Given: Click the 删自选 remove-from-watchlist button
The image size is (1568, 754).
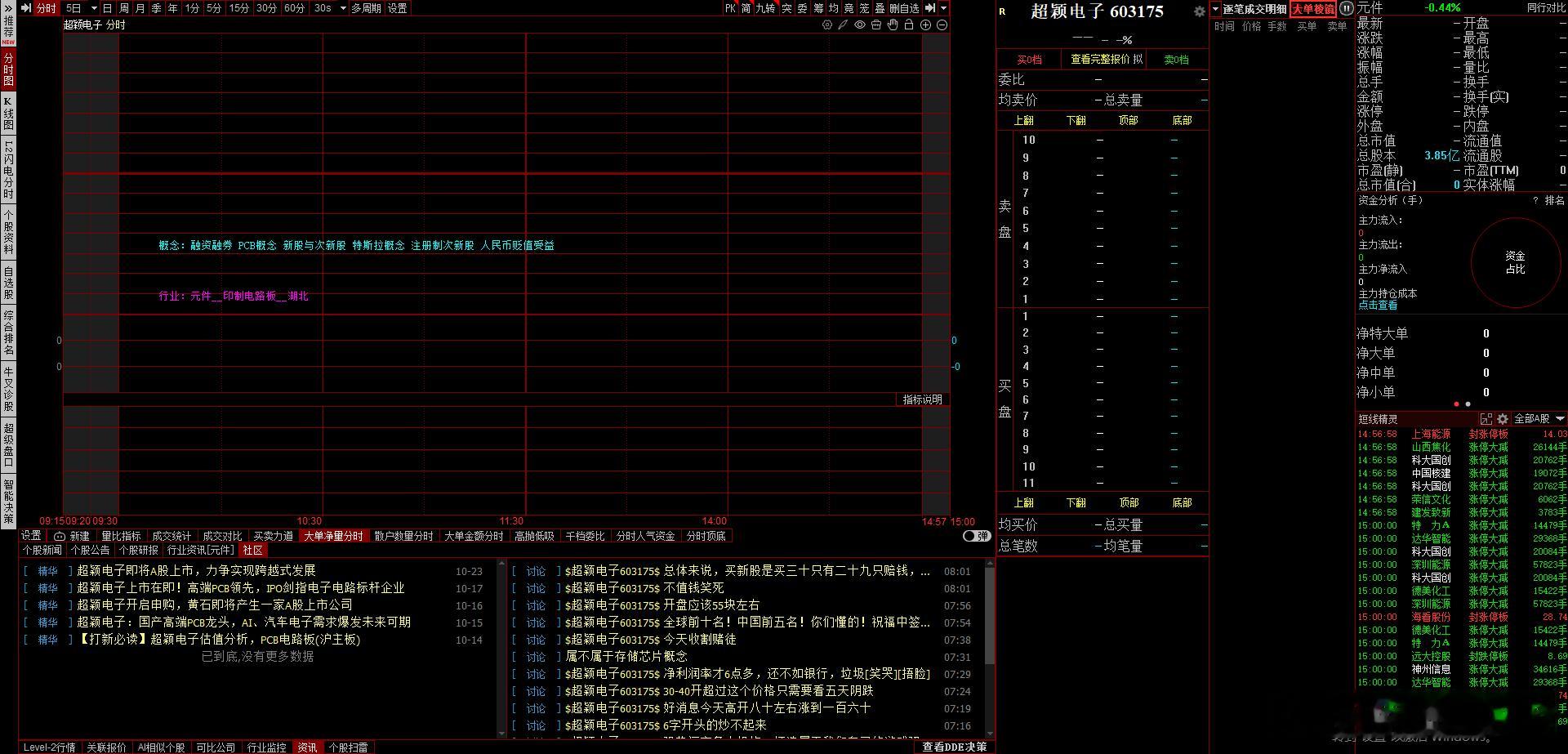Looking at the screenshot, I should click(904, 8).
